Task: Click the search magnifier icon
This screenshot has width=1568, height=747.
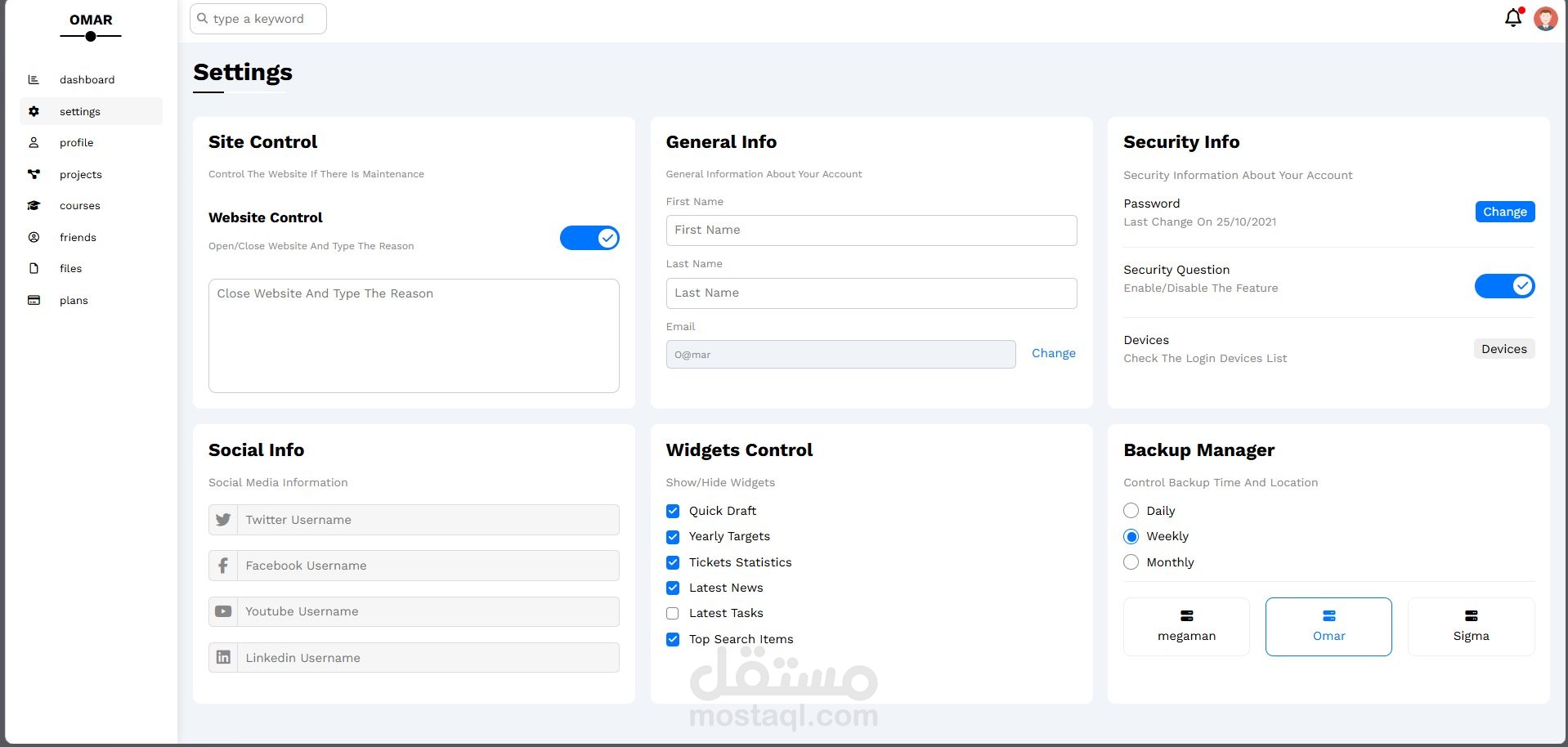Action: (203, 18)
